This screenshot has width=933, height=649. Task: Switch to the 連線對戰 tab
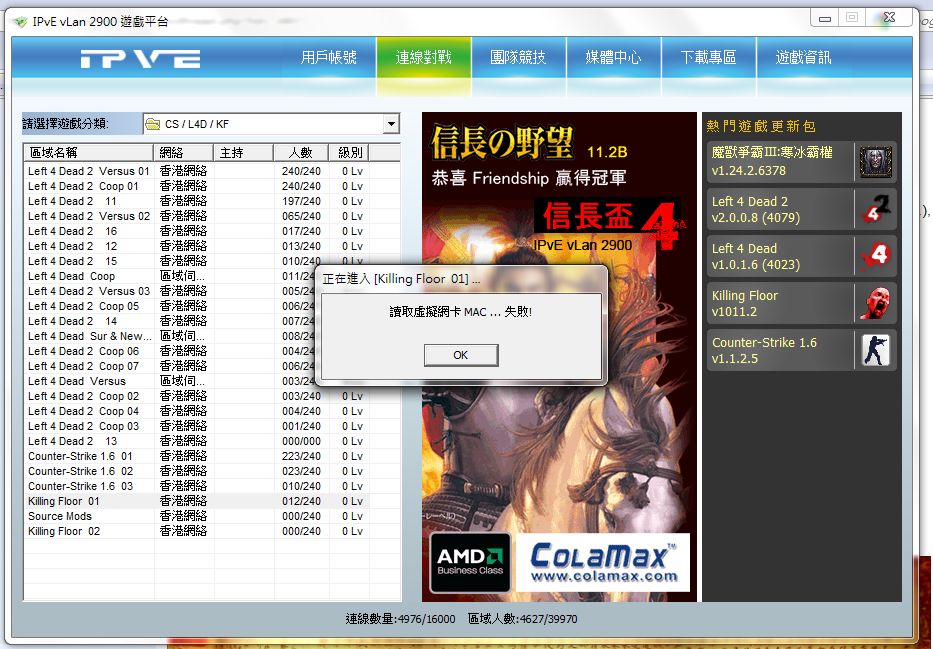424,58
